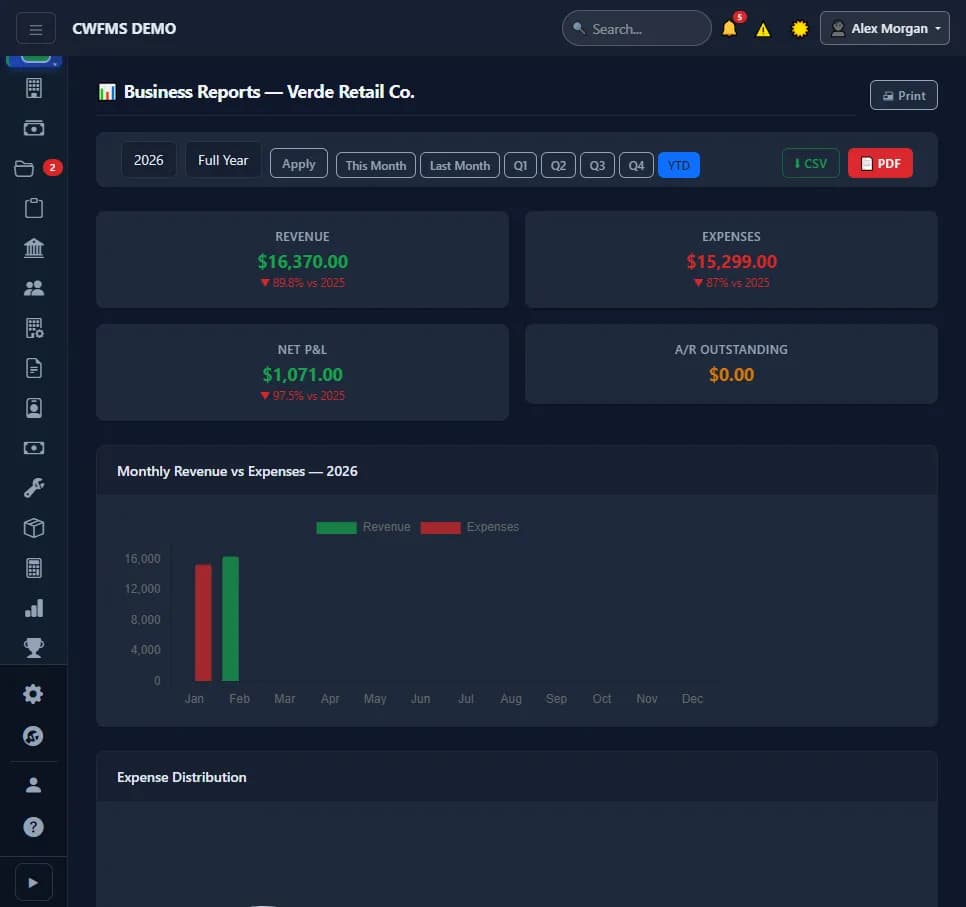
Task: Click the '87% vs 2025' expenses change
Action: (731, 283)
